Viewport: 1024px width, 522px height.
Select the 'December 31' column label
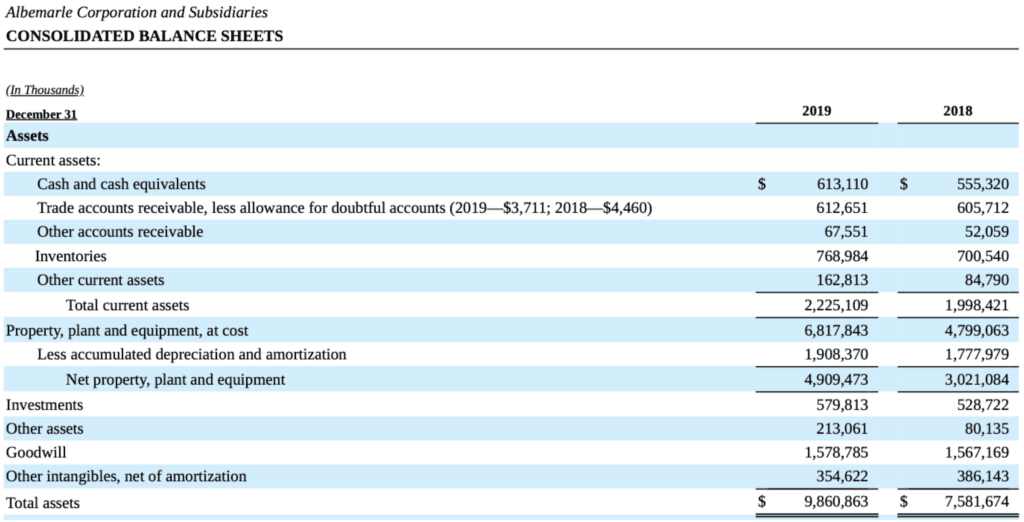point(41,114)
